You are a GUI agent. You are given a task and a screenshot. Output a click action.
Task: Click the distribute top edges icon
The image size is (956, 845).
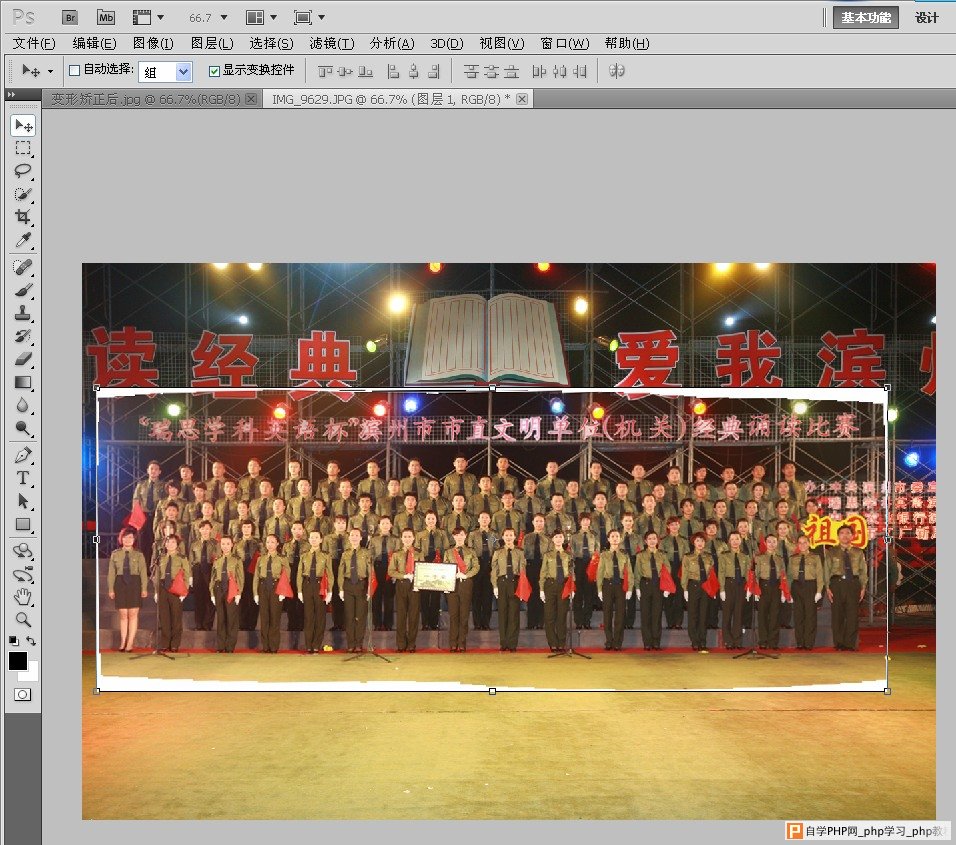click(x=471, y=71)
